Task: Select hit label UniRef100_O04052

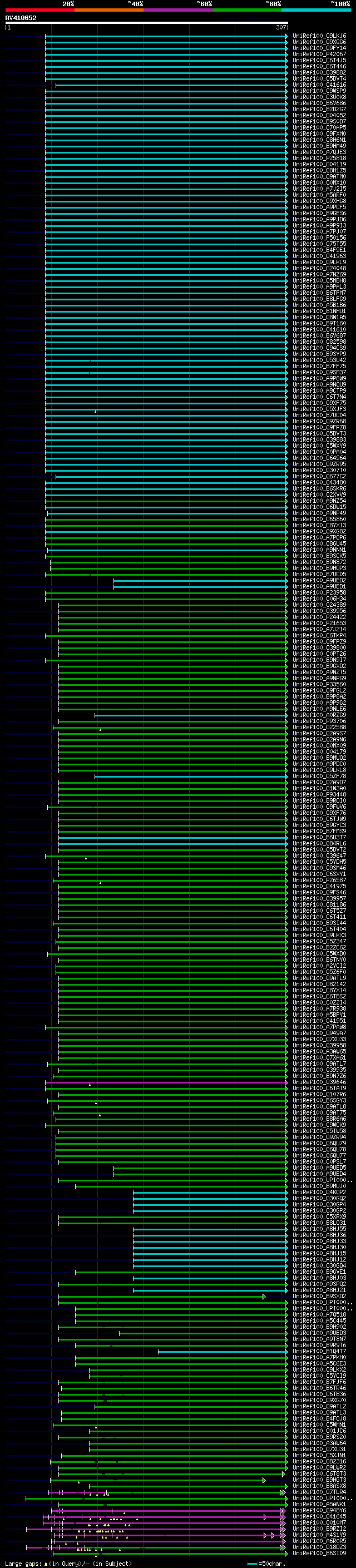Action: 319,116
